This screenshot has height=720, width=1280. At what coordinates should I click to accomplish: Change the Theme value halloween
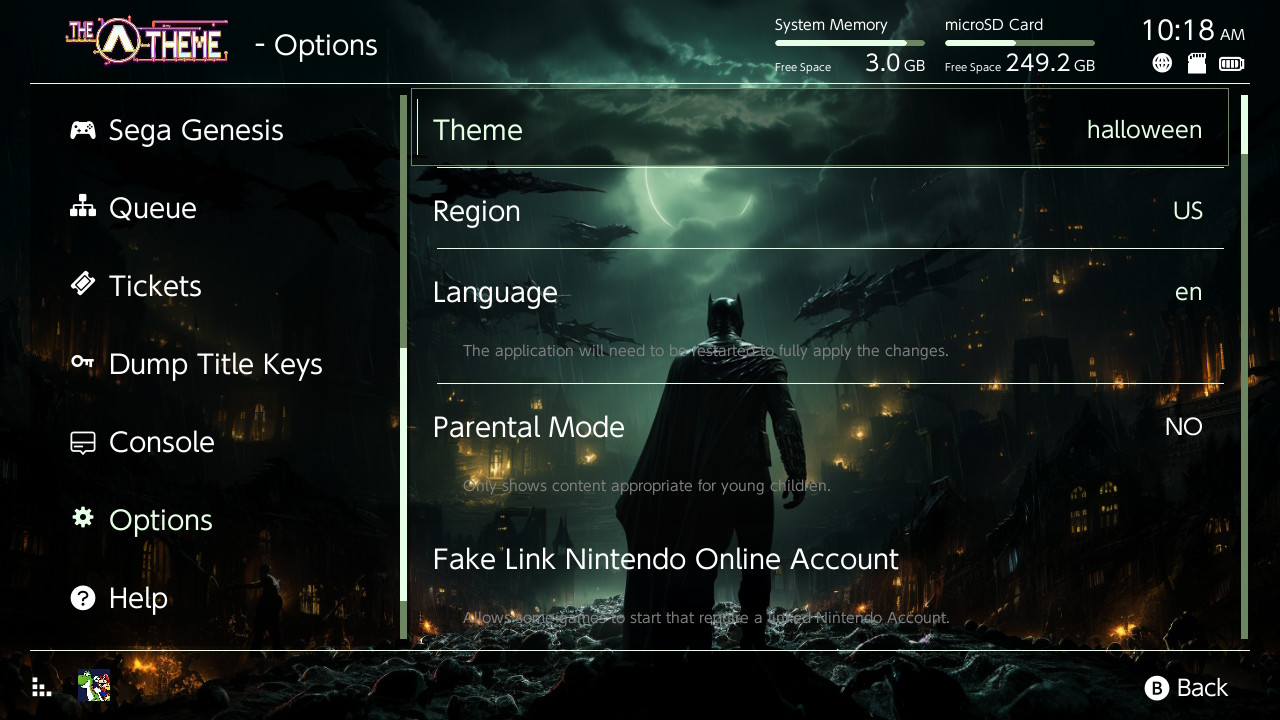click(x=1144, y=130)
